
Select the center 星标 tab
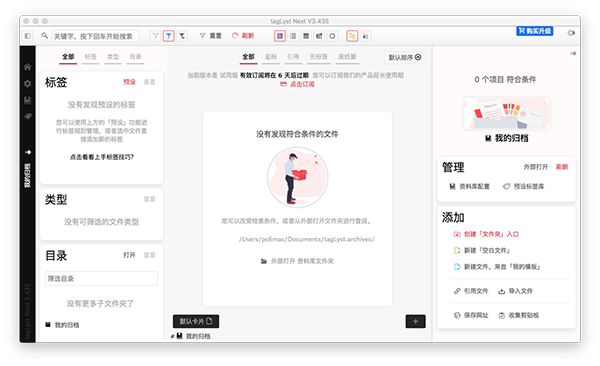point(271,57)
